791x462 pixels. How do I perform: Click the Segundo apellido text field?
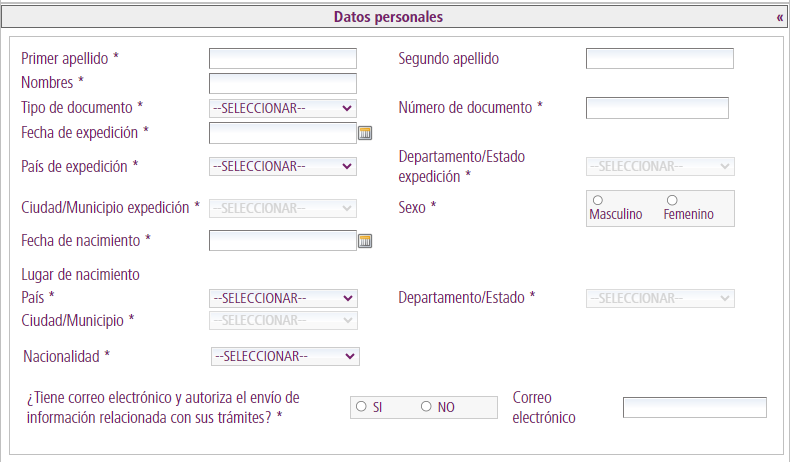pyautogui.click(x=659, y=59)
